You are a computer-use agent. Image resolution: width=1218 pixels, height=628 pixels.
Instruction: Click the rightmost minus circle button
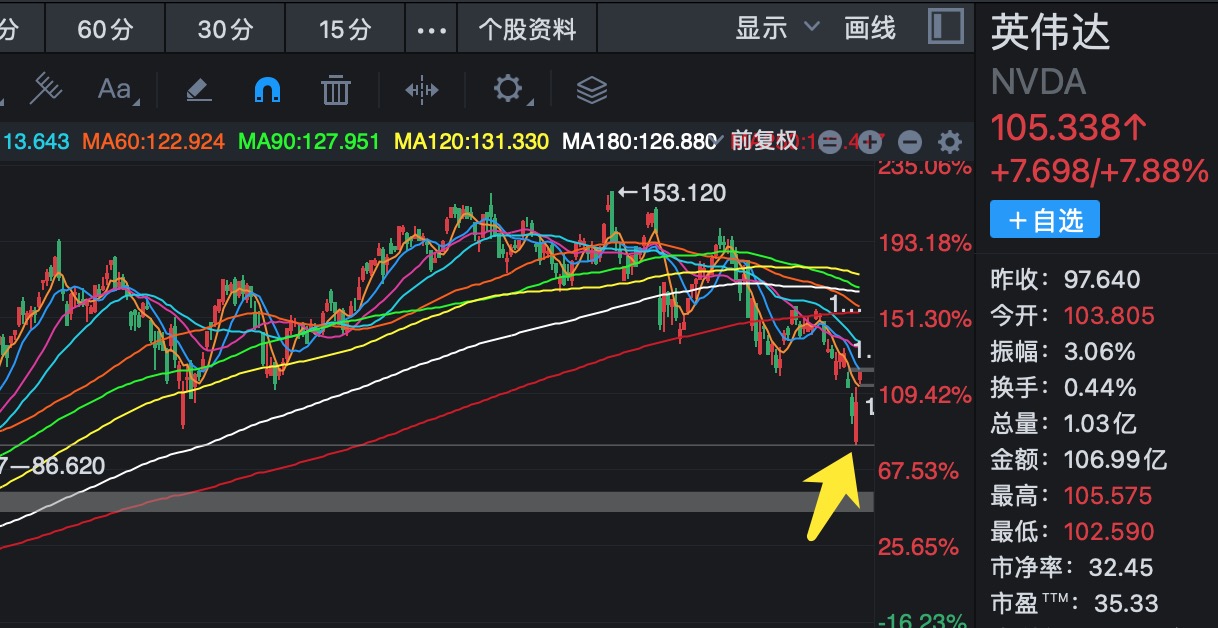(909, 142)
